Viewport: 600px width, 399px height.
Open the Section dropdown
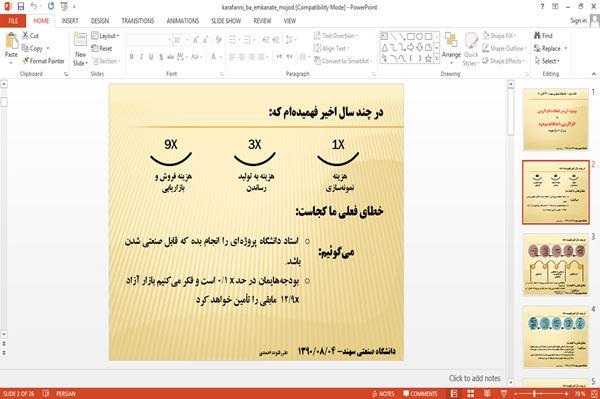point(106,61)
